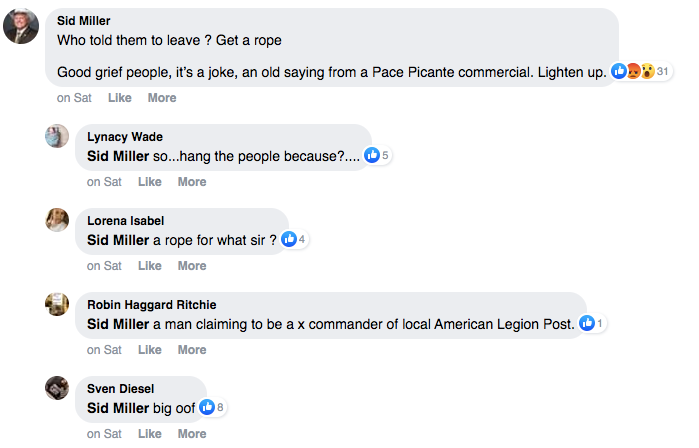The height and width of the screenshot is (448, 699).
Task: Click Lynacy Wade's avatar thumbnail
Action: pyautogui.click(x=57, y=137)
